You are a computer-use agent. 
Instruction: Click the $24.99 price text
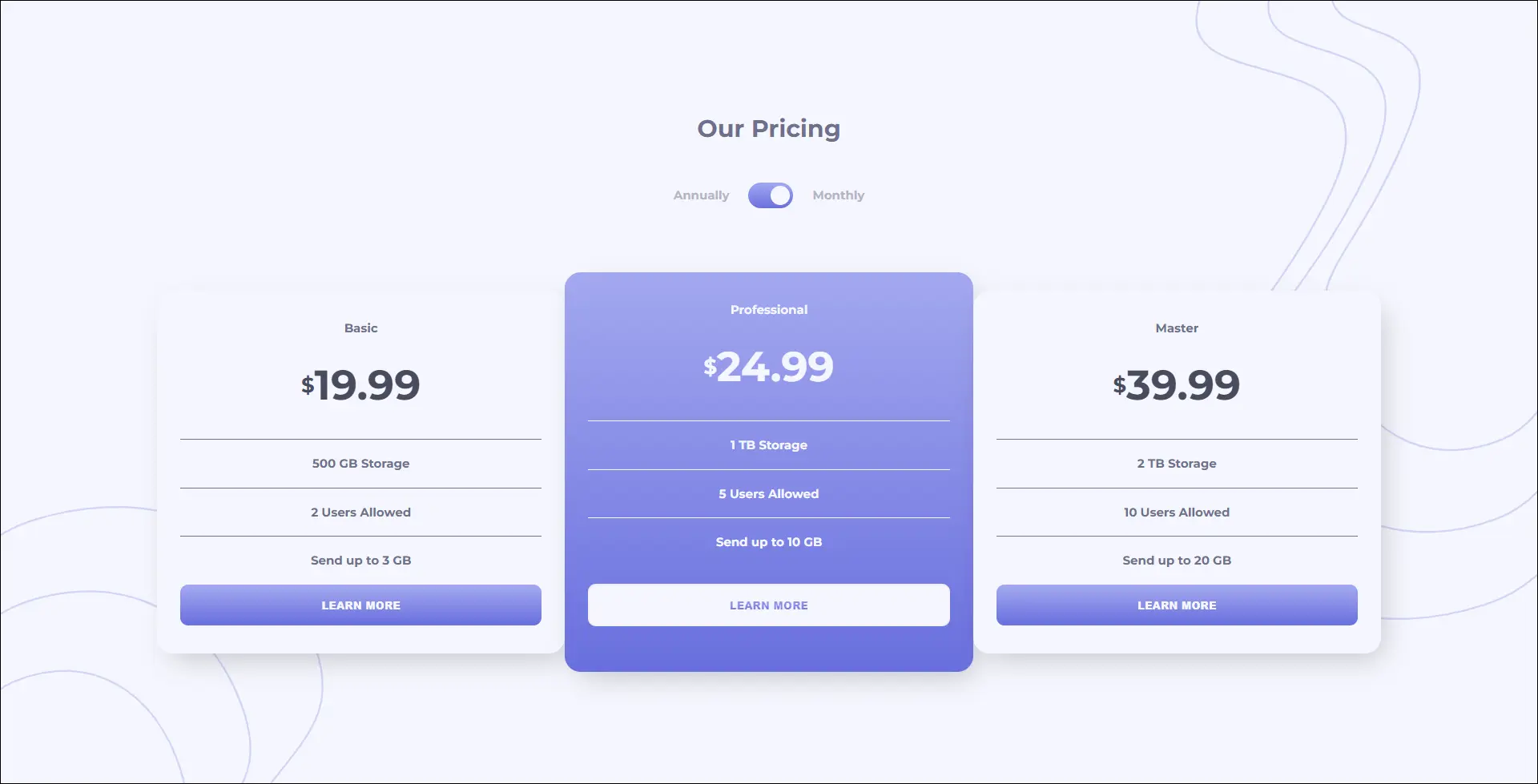768,366
